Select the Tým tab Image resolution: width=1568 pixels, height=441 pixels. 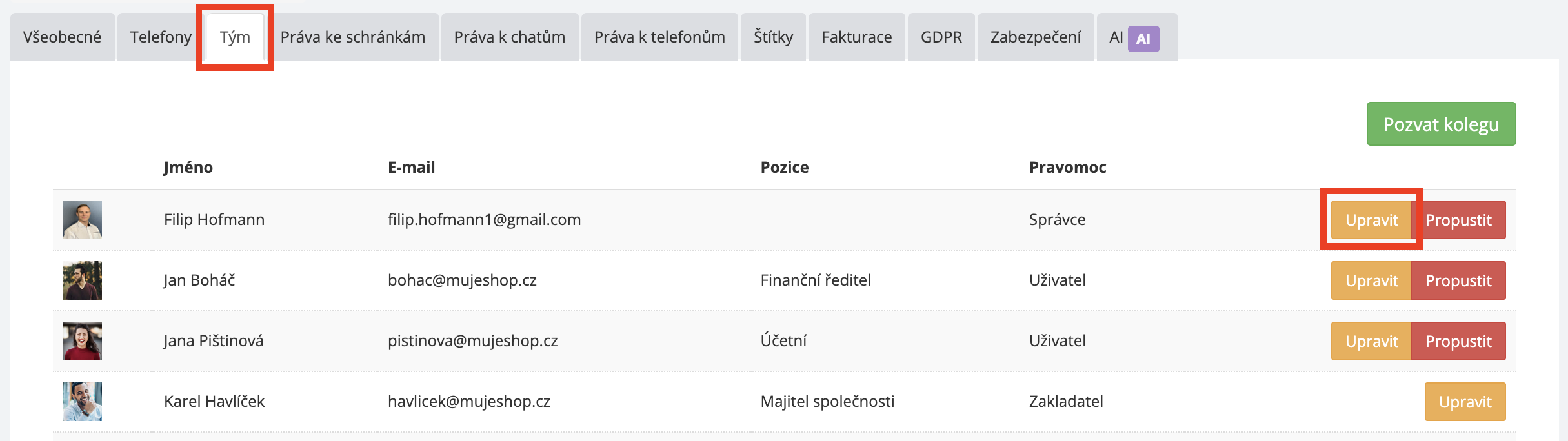click(235, 37)
